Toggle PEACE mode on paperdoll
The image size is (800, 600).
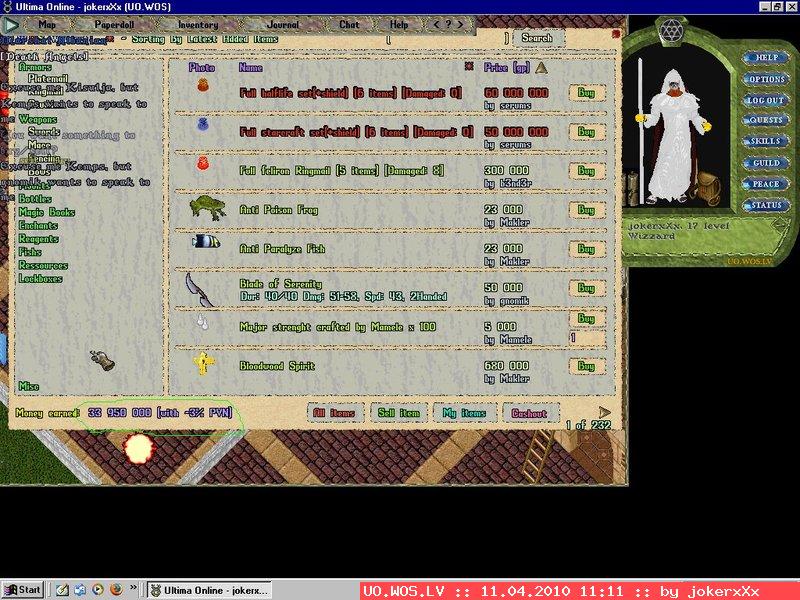(x=766, y=184)
